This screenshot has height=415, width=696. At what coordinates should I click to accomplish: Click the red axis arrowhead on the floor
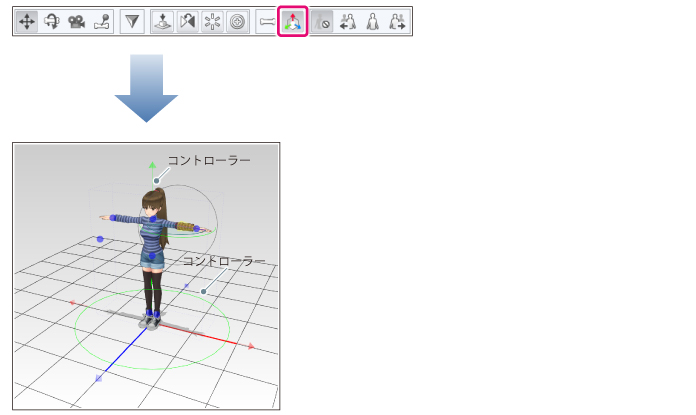pos(250,347)
